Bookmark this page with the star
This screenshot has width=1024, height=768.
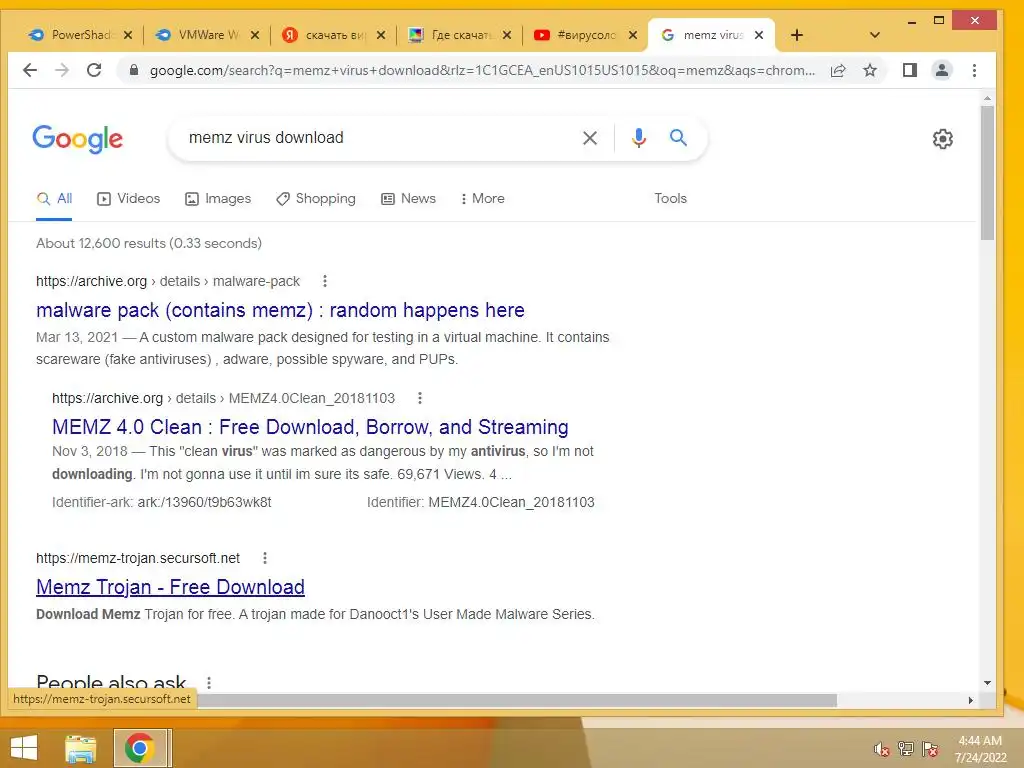(x=870, y=71)
